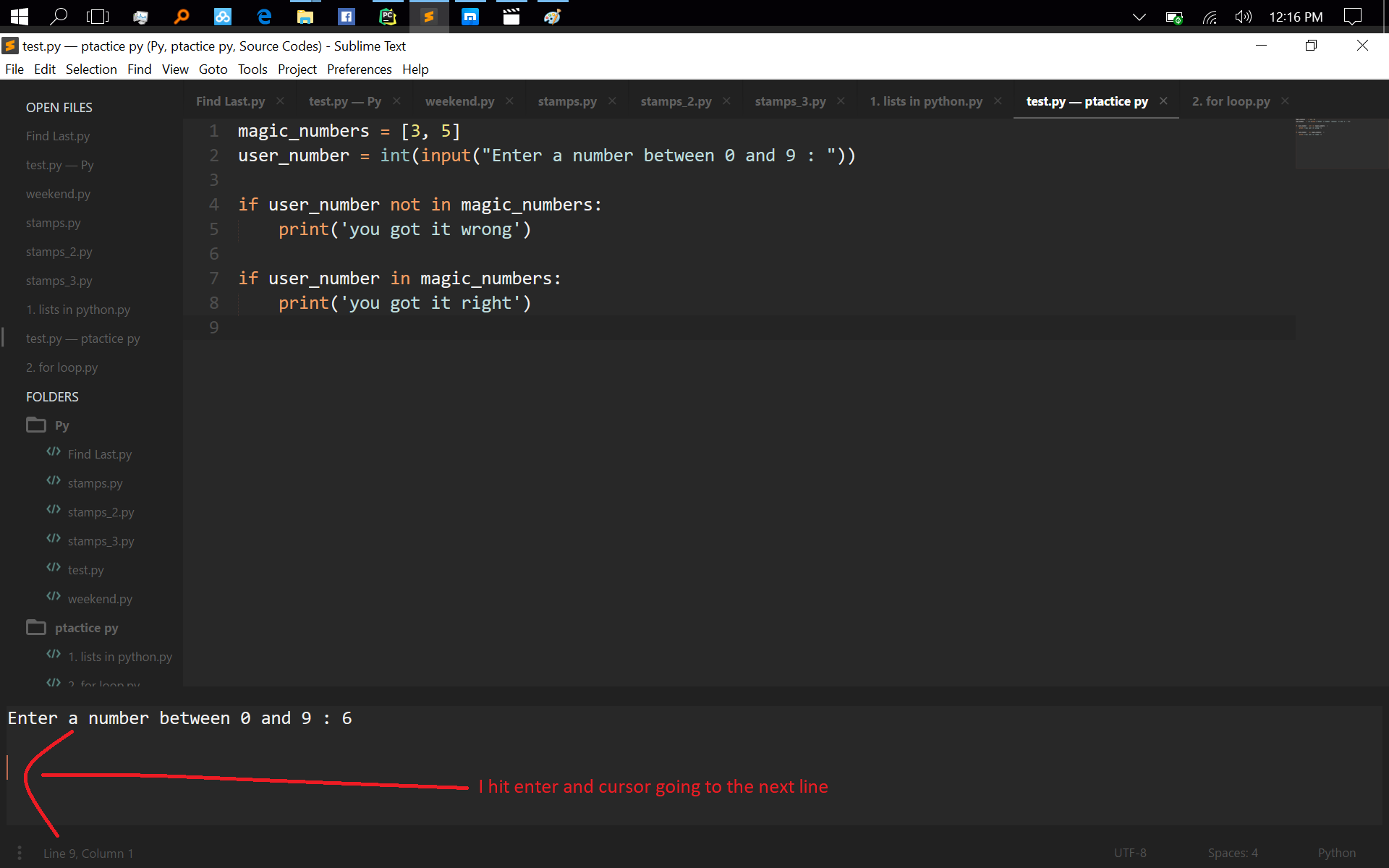Switch to the weekend.py tab

(460, 100)
